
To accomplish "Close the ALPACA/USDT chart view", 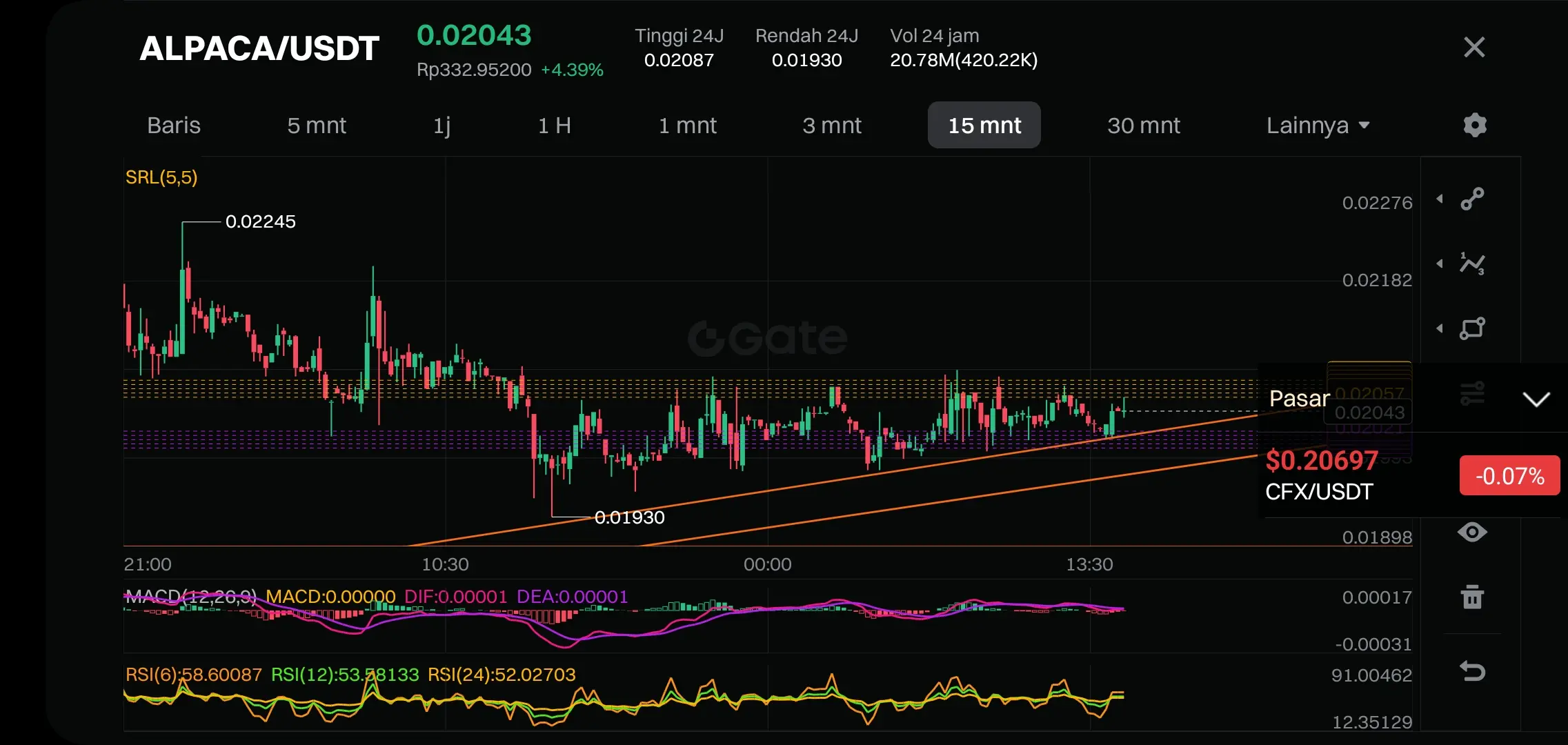I will coord(1474,47).
